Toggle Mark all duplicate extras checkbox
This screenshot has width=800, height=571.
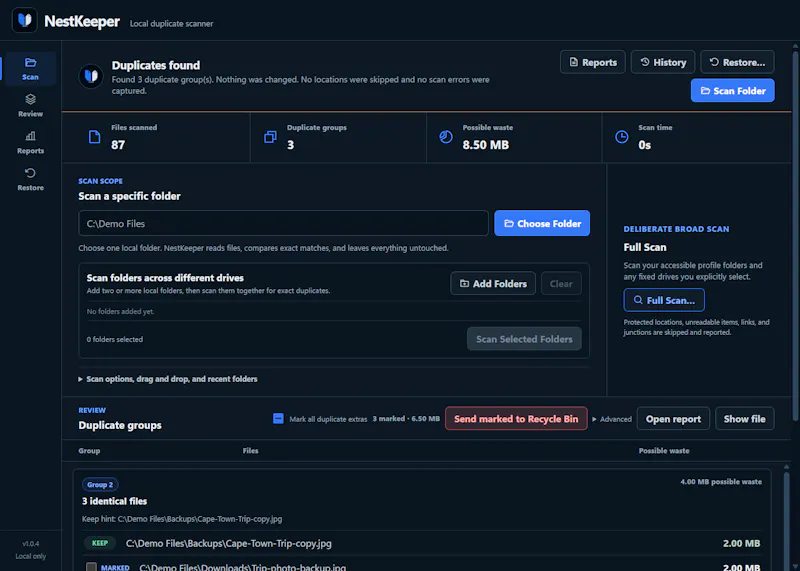click(278, 418)
